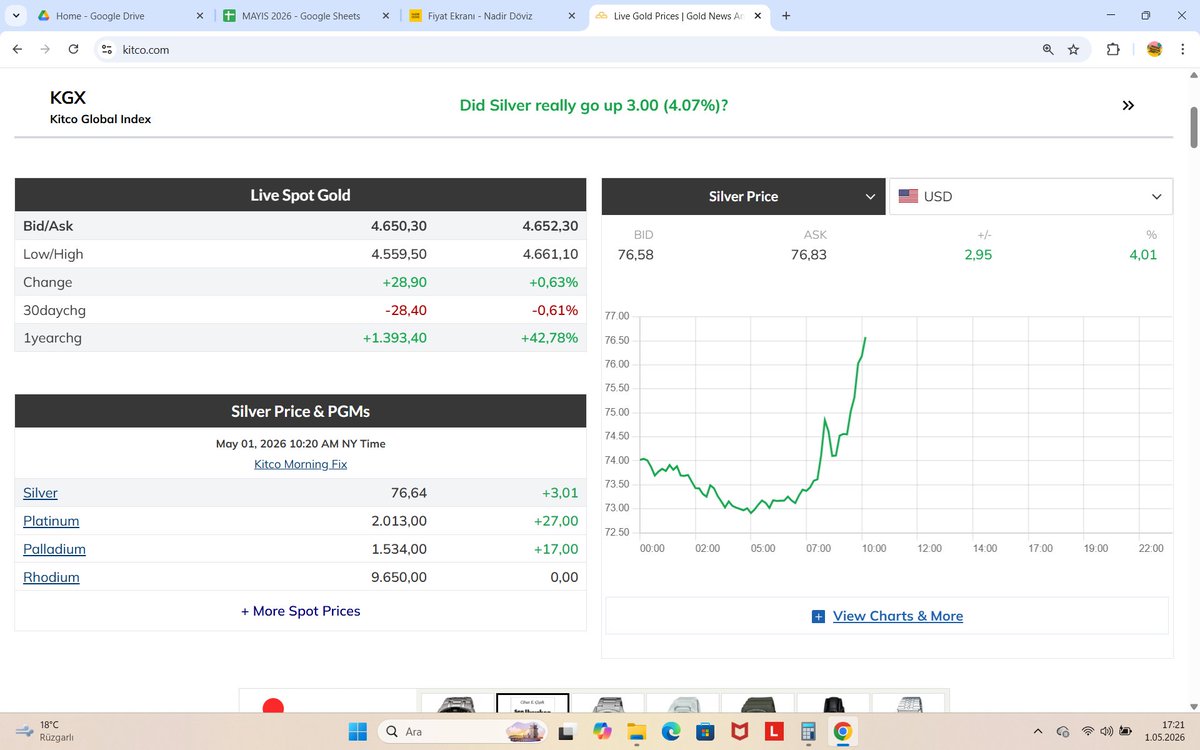1200x750 pixels.
Task: Click the 1yearchg value +42,78%
Action: click(x=549, y=338)
